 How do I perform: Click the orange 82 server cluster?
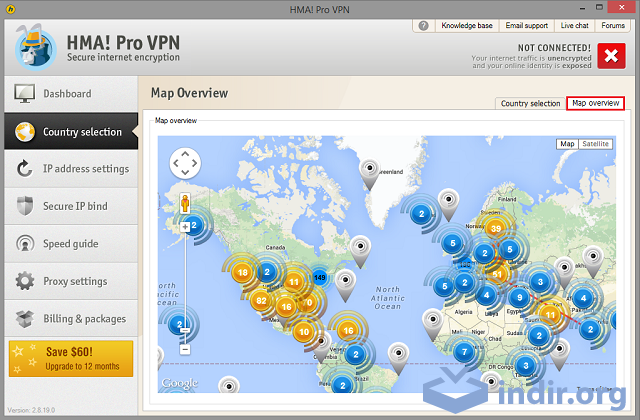pos(261,301)
